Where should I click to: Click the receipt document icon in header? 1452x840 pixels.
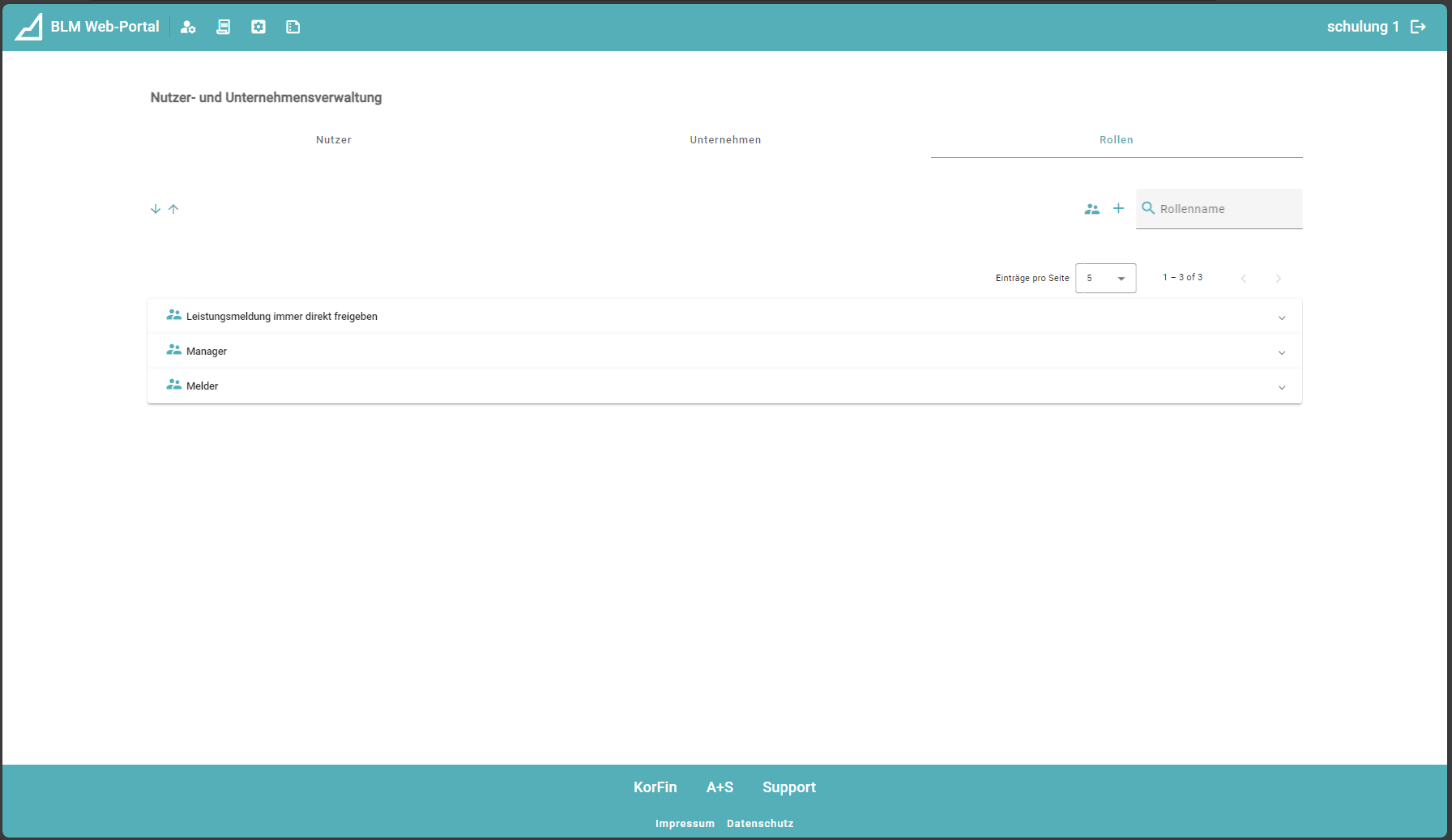(x=224, y=27)
